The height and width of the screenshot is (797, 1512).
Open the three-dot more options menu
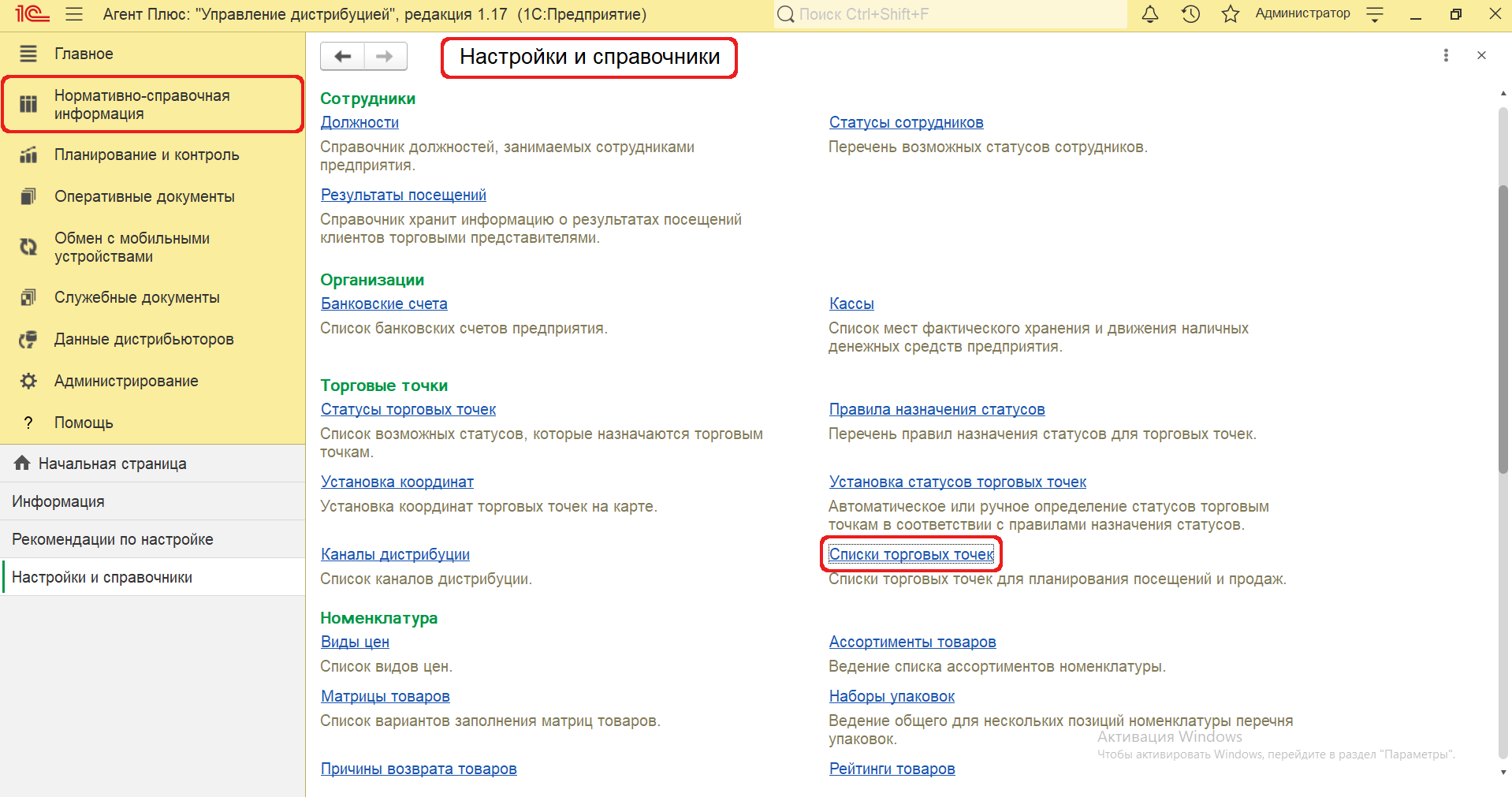tap(1446, 55)
